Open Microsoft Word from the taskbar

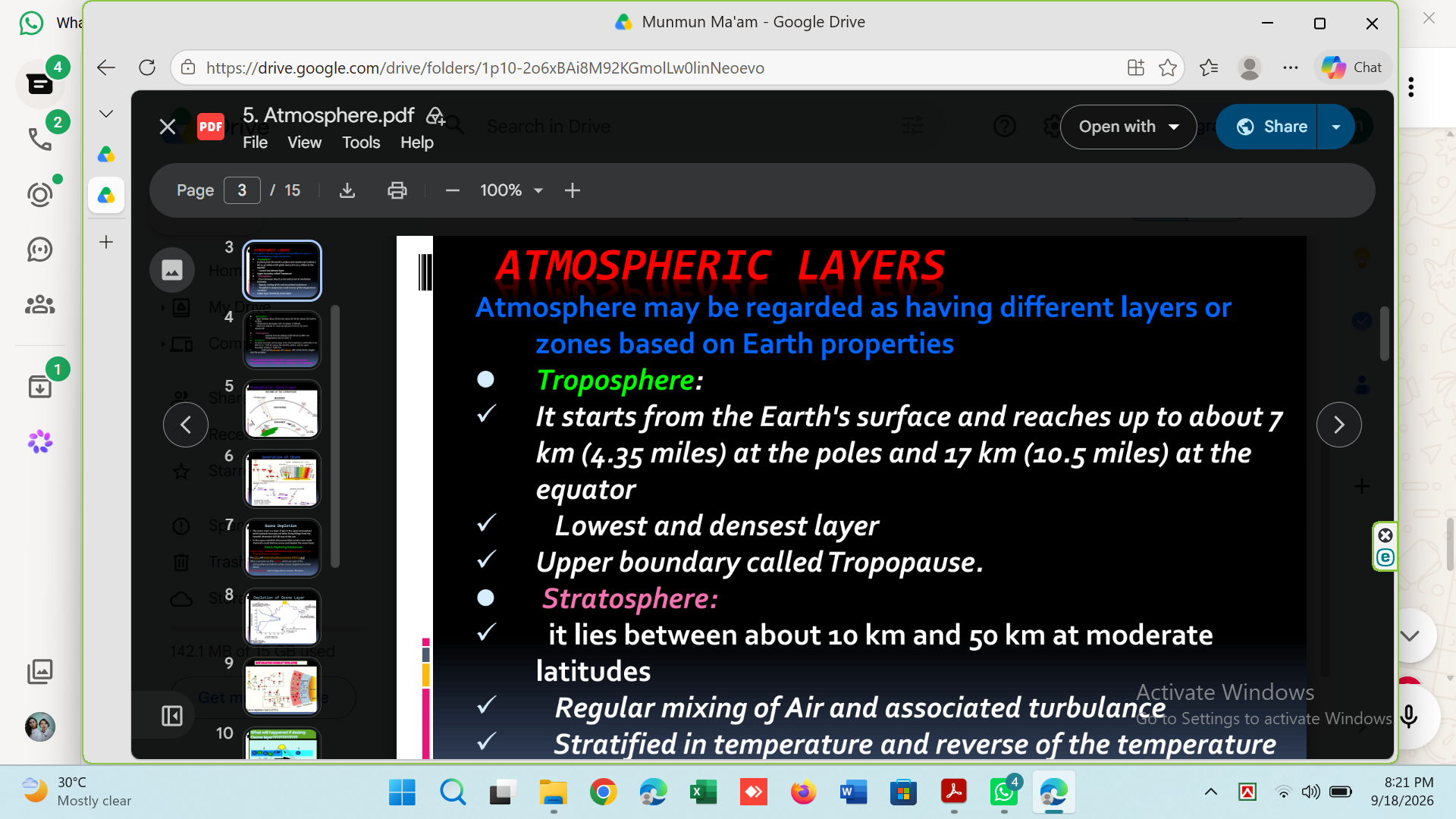click(853, 793)
